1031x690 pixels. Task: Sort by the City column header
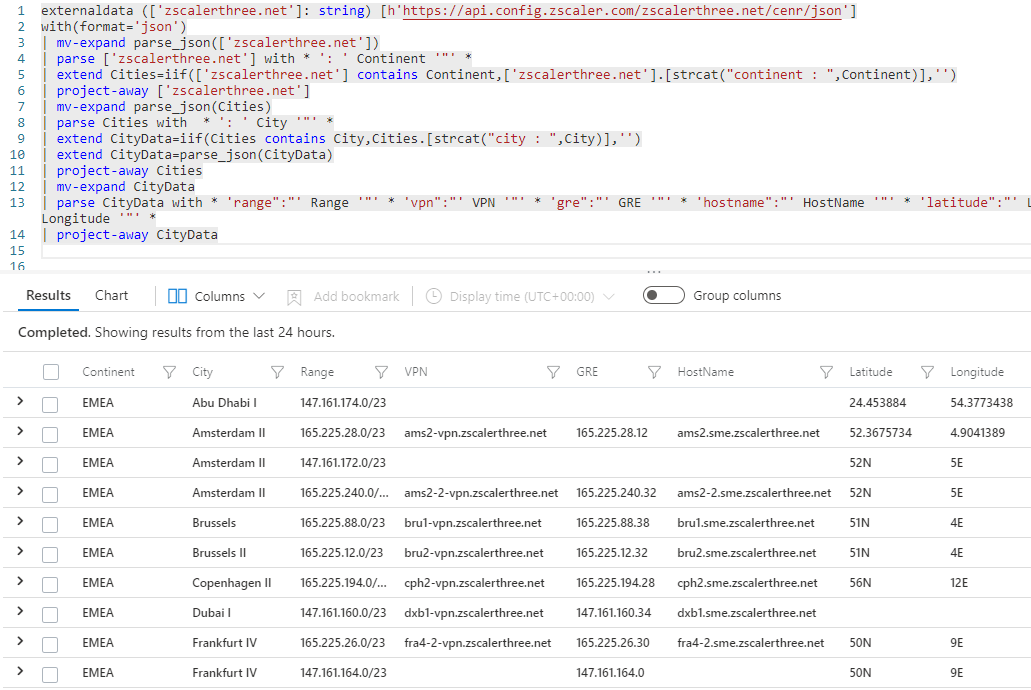(203, 372)
